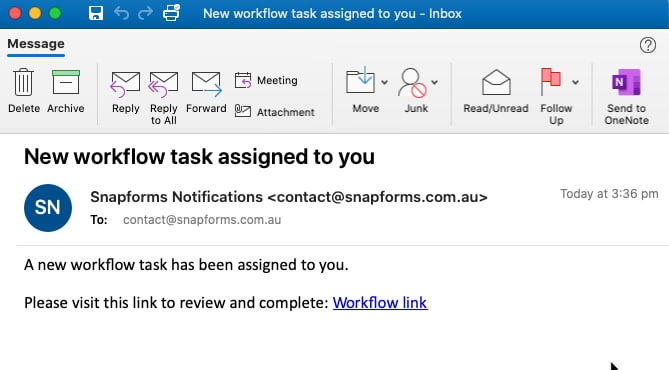Open the Workflow link in email body
669x370 pixels.
tap(380, 303)
